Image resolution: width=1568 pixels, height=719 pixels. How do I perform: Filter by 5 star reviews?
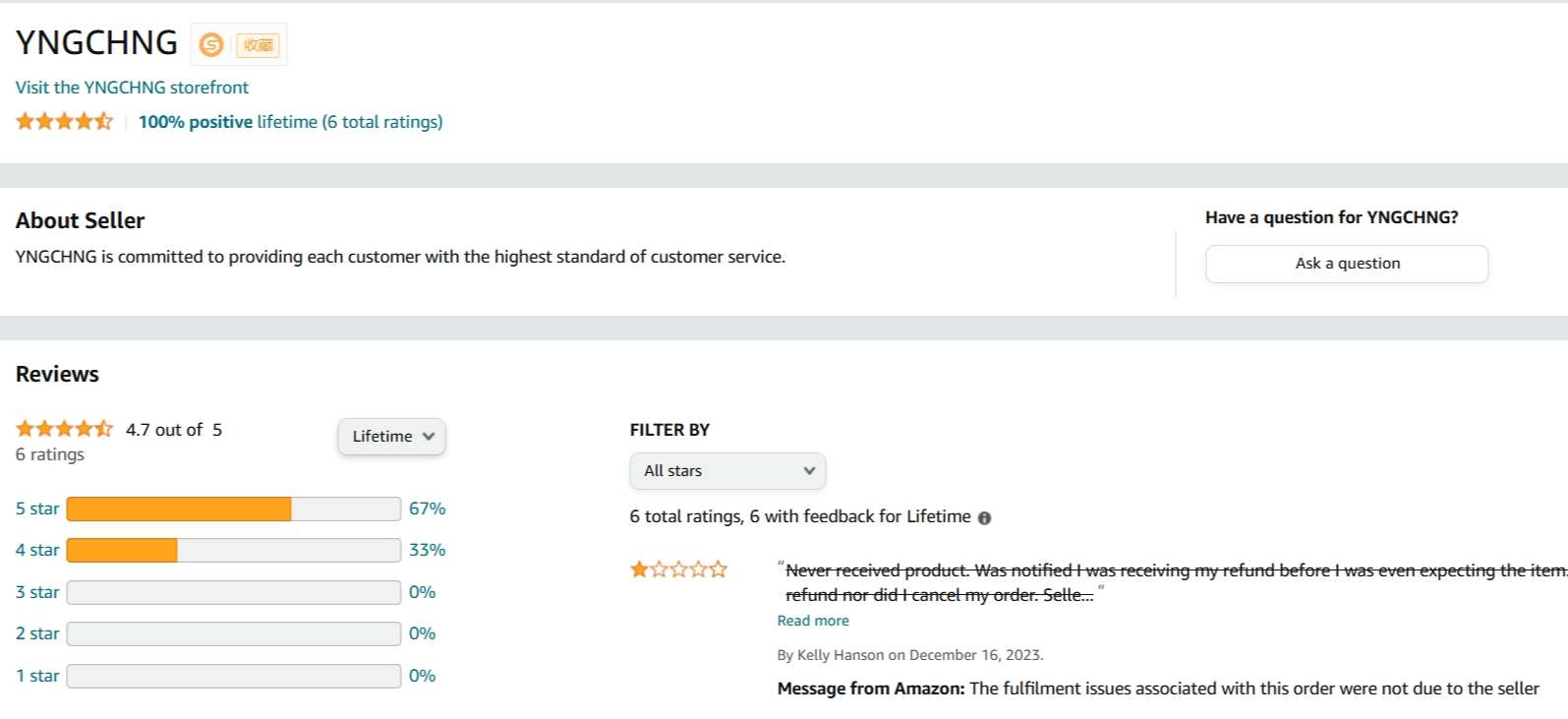[37, 509]
